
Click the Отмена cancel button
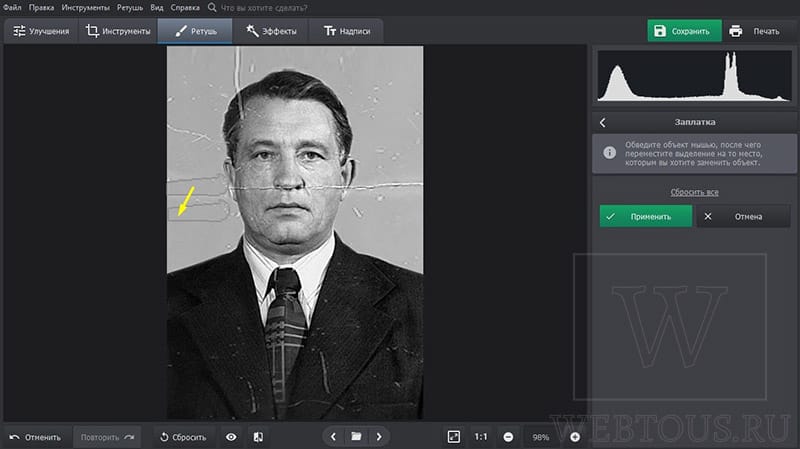click(743, 216)
